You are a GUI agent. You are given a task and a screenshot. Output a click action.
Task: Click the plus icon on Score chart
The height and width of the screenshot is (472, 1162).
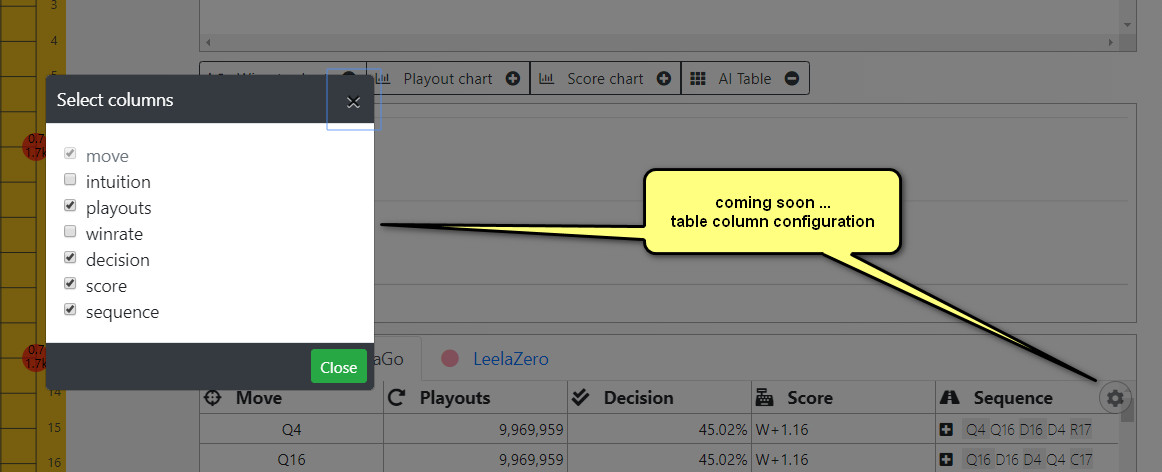pyautogui.click(x=663, y=78)
